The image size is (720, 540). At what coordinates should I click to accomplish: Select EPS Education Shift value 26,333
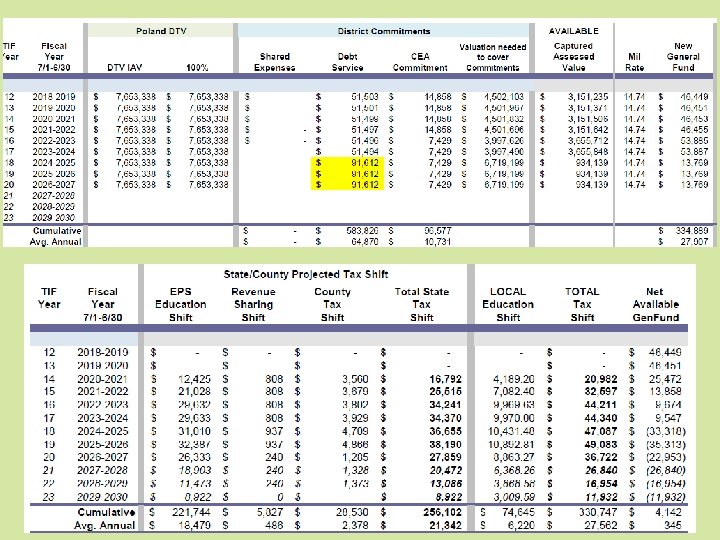point(194,457)
